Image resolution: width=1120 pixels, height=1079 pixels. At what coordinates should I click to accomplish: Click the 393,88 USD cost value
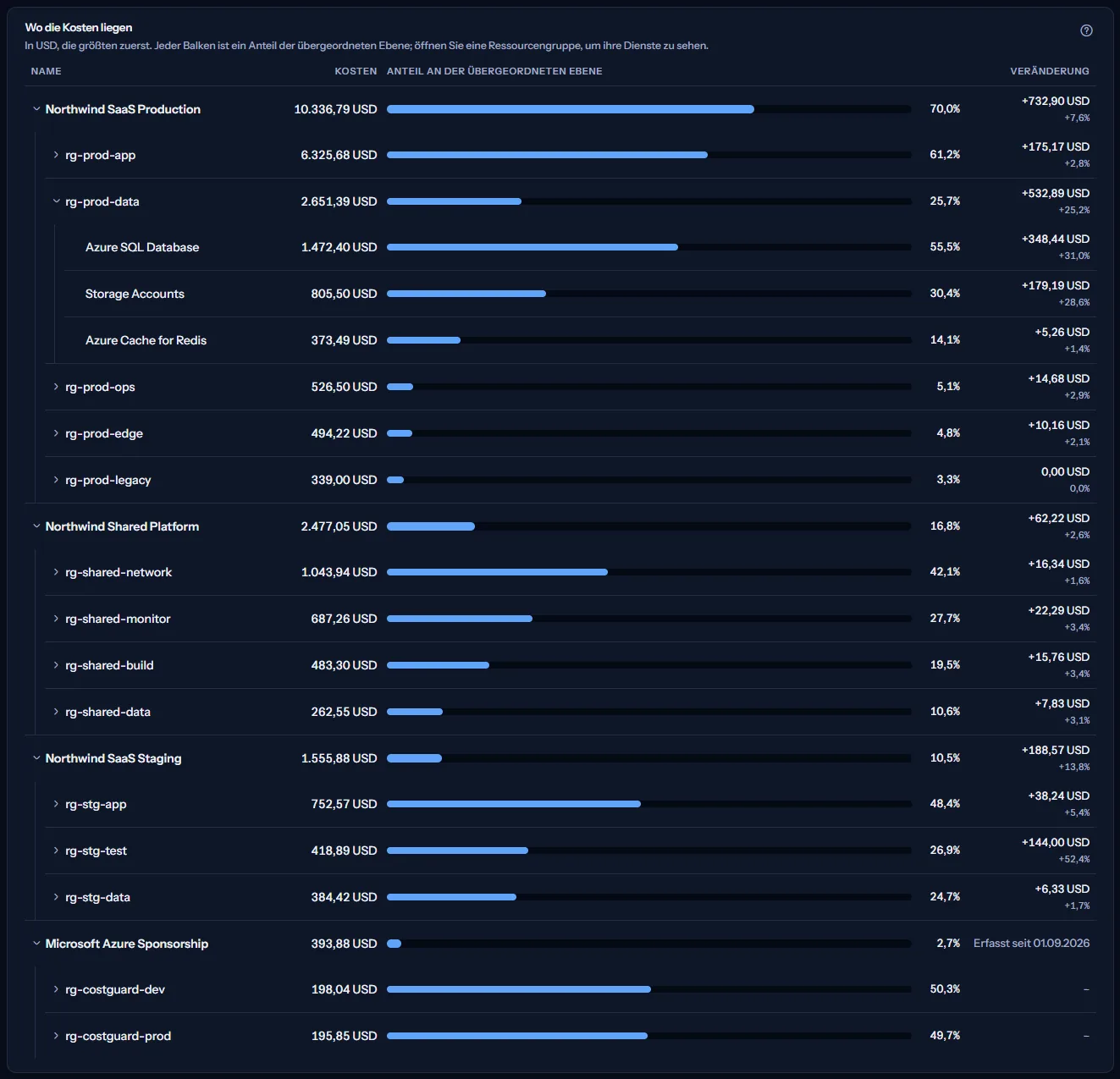344,944
